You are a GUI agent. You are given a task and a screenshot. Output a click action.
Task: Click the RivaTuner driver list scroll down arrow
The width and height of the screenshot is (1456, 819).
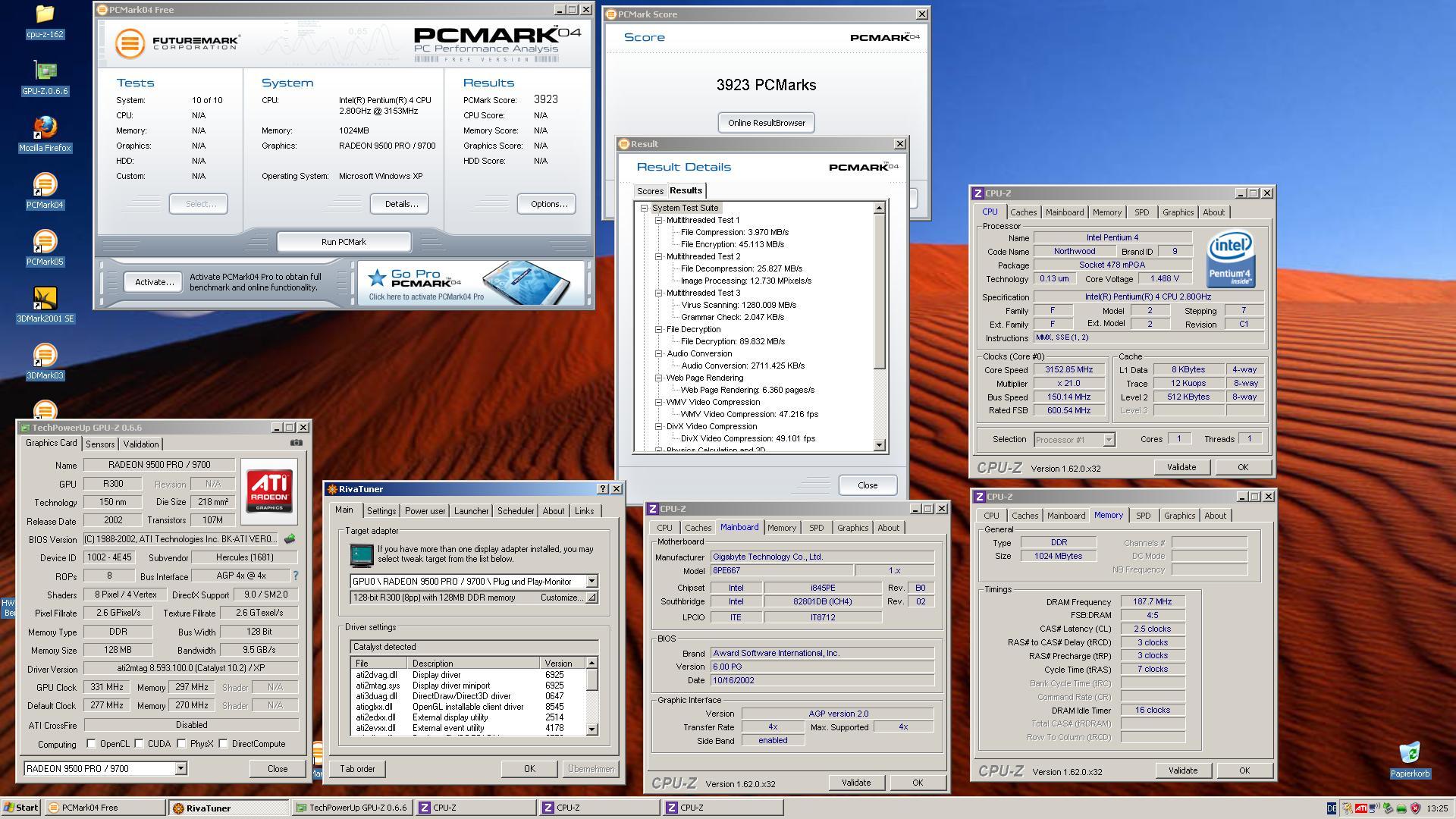coord(592,729)
